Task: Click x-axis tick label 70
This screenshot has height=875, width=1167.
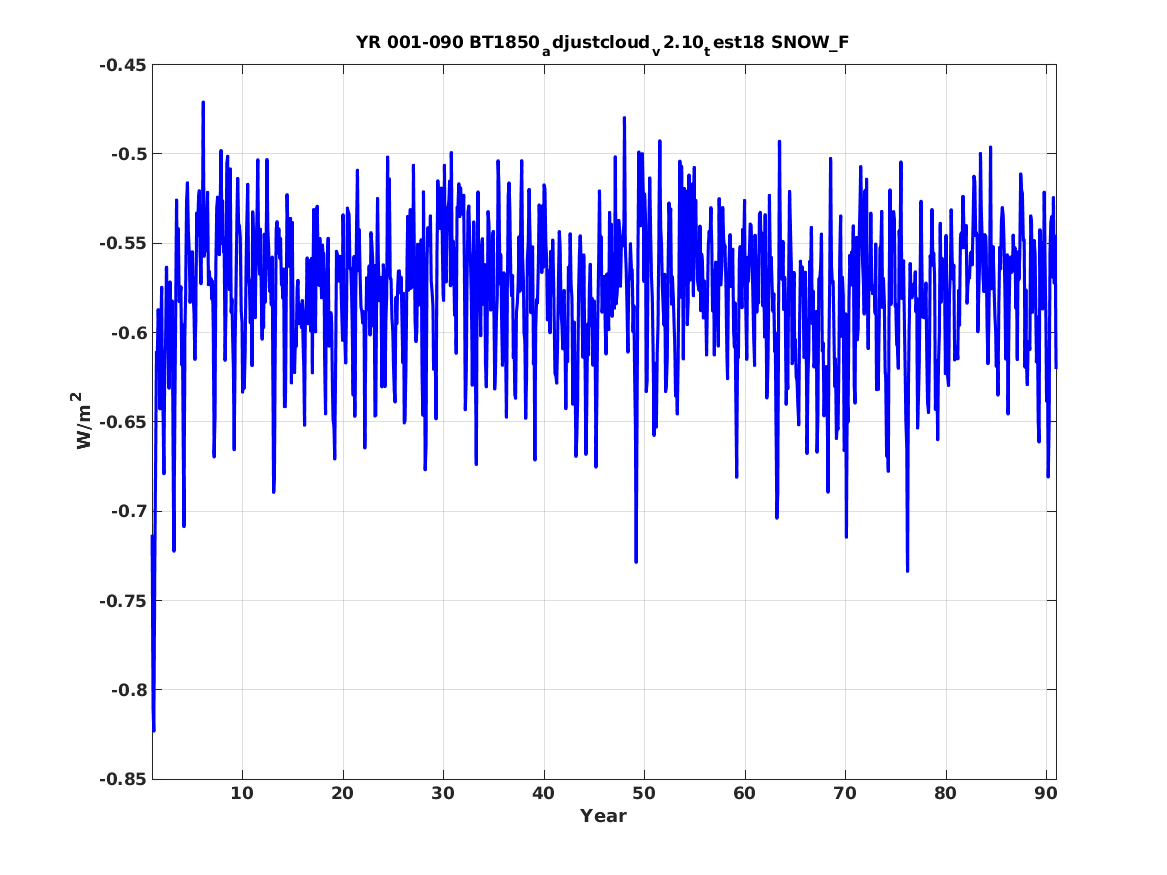Action: (x=845, y=794)
